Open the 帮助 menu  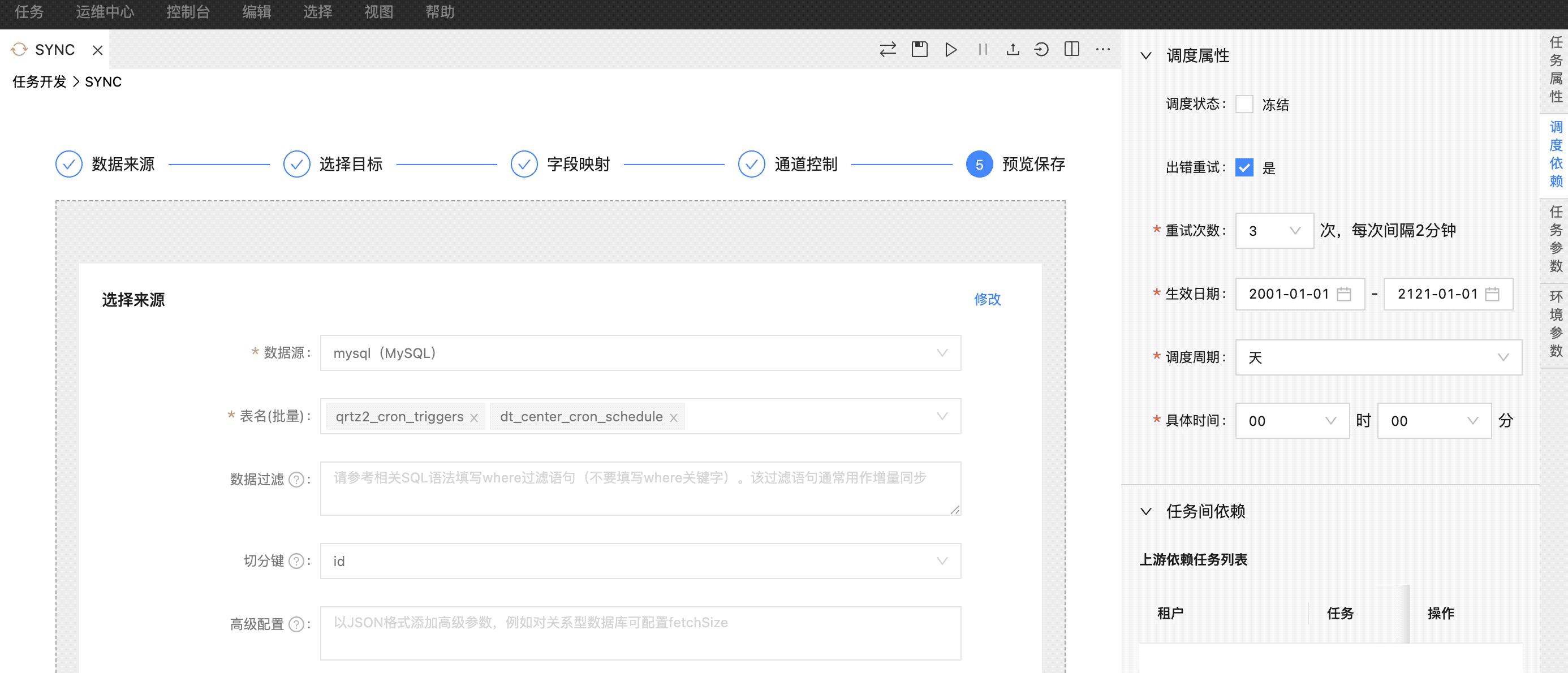click(x=440, y=12)
